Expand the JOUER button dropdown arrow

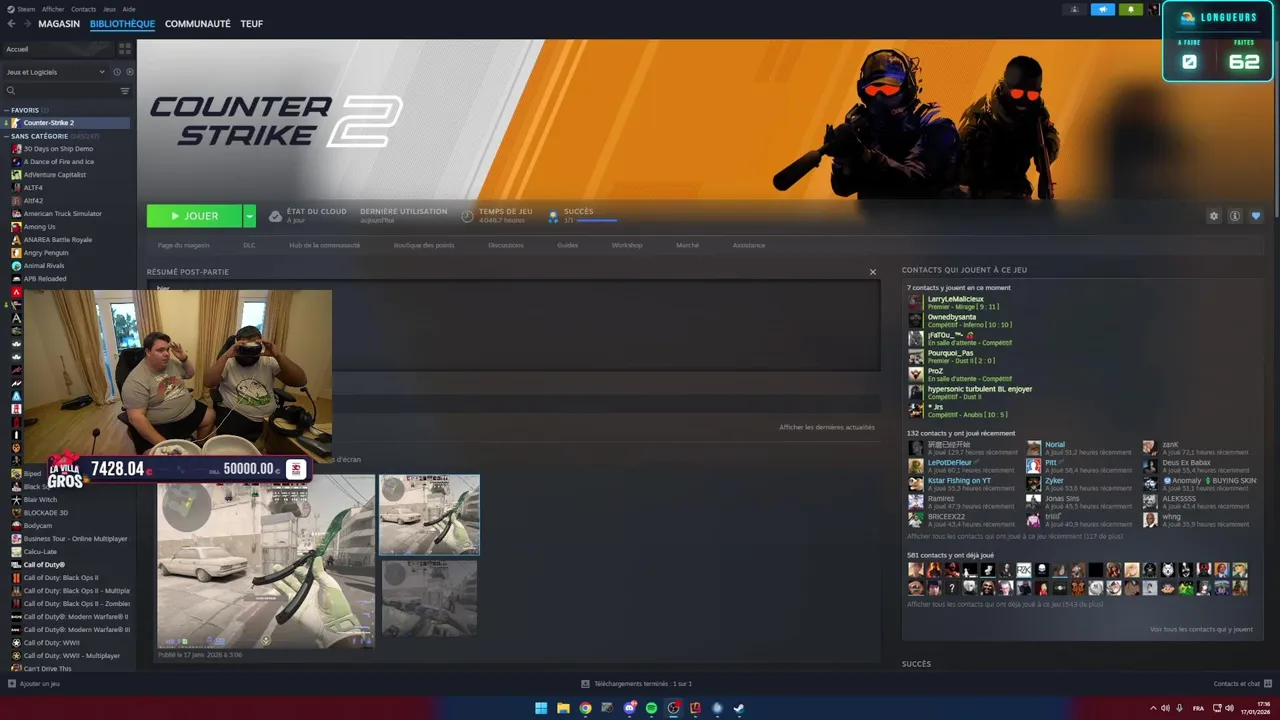click(x=249, y=216)
